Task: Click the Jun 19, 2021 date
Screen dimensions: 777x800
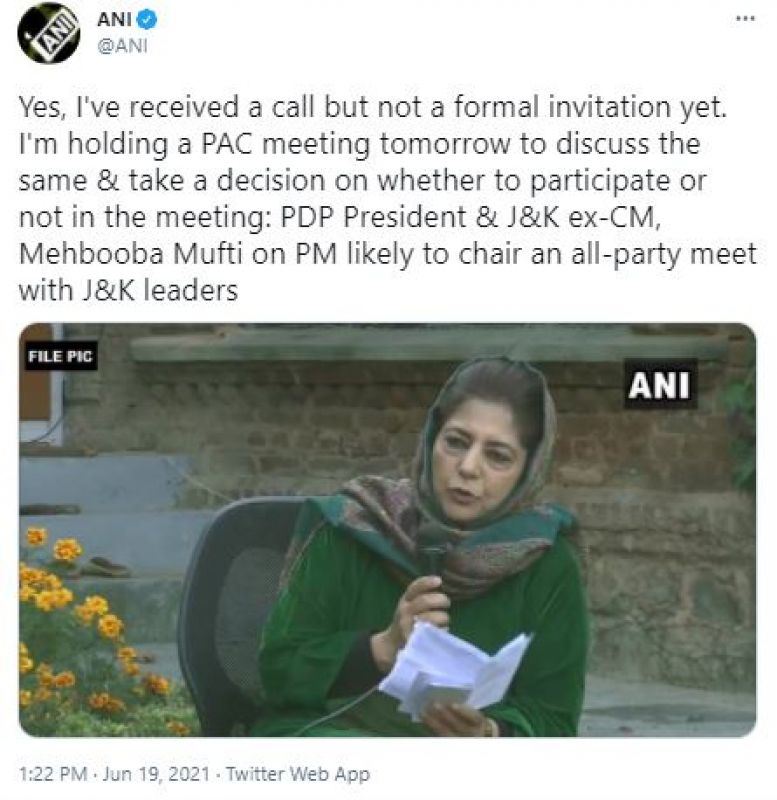Action: [x=156, y=774]
